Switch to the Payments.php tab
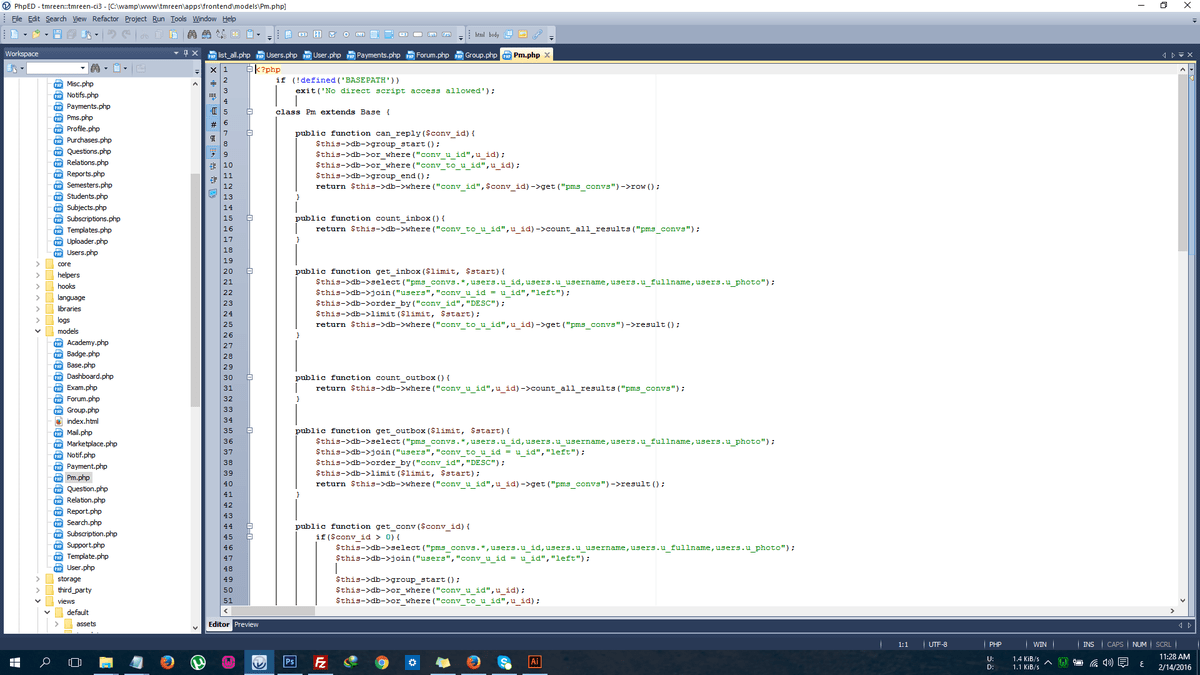The width and height of the screenshot is (1200, 675). (x=378, y=54)
